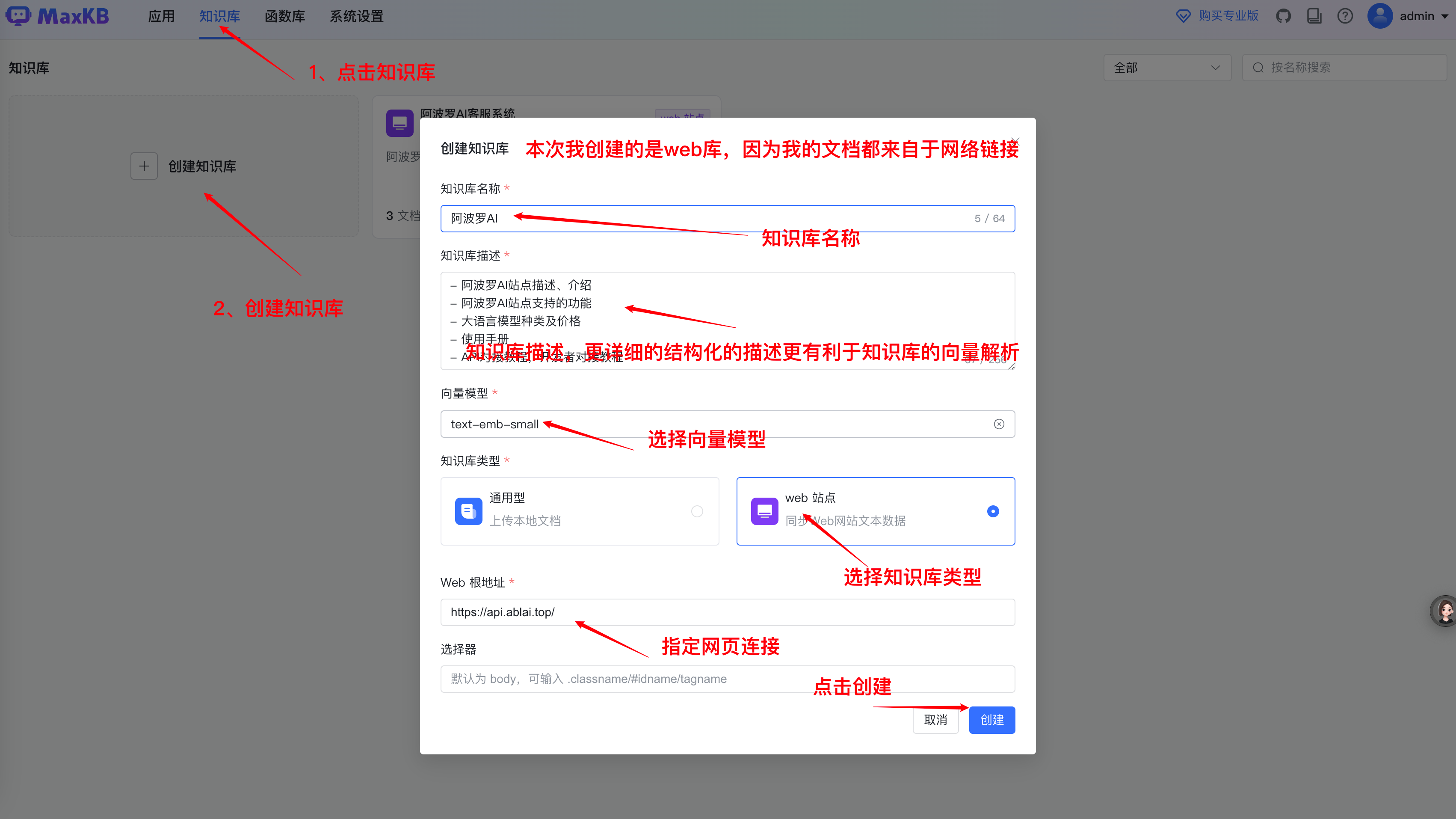The height and width of the screenshot is (819, 1456).
Task: Clear the text-emb-small vector model selection
Action: point(999,424)
